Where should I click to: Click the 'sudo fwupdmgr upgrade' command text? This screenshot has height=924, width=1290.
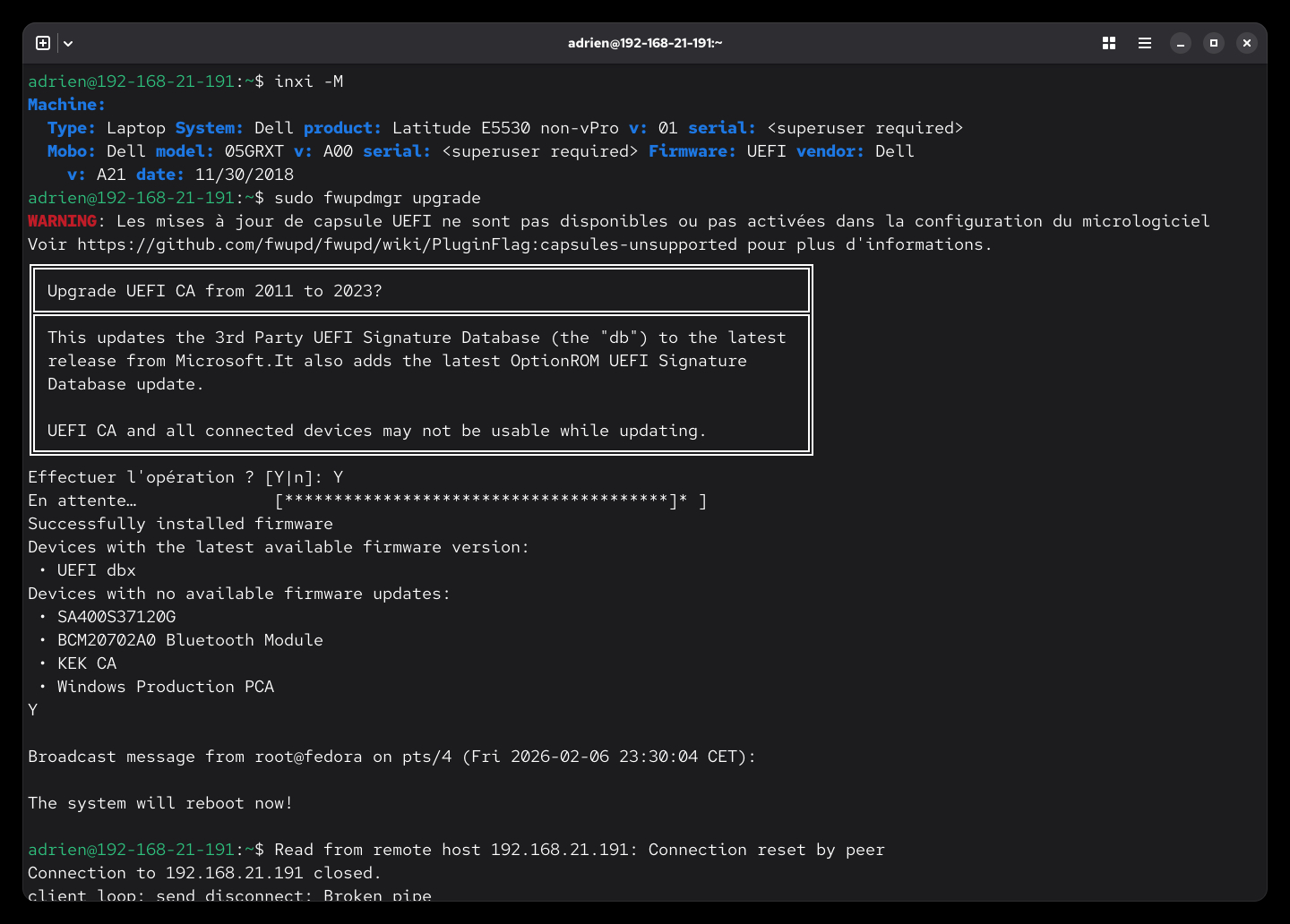(x=377, y=198)
